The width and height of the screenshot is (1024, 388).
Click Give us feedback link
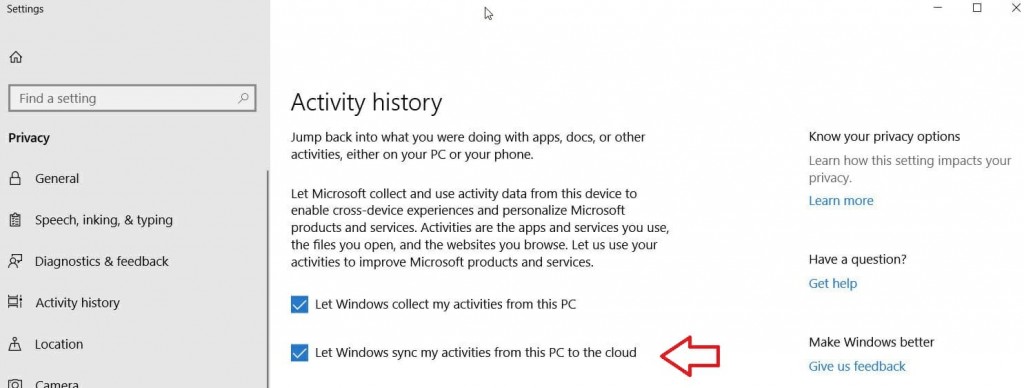pos(857,366)
